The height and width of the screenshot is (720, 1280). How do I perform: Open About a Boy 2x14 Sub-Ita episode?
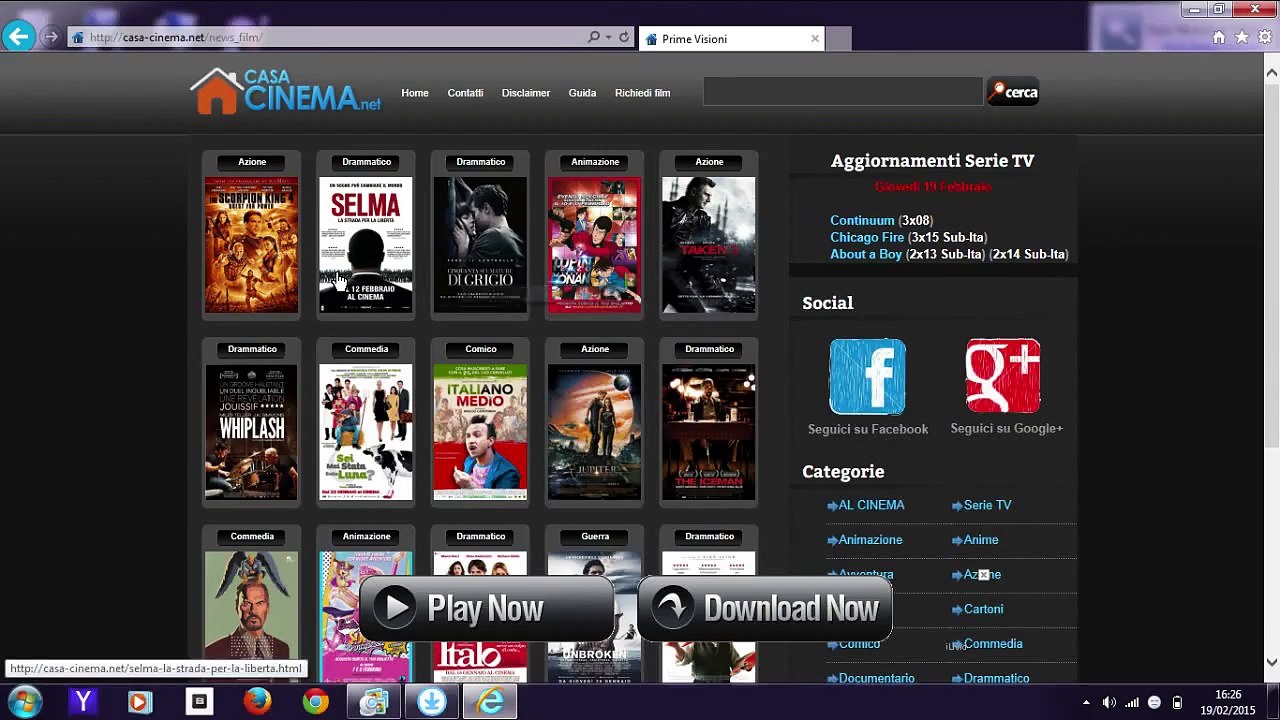click(x=1029, y=254)
